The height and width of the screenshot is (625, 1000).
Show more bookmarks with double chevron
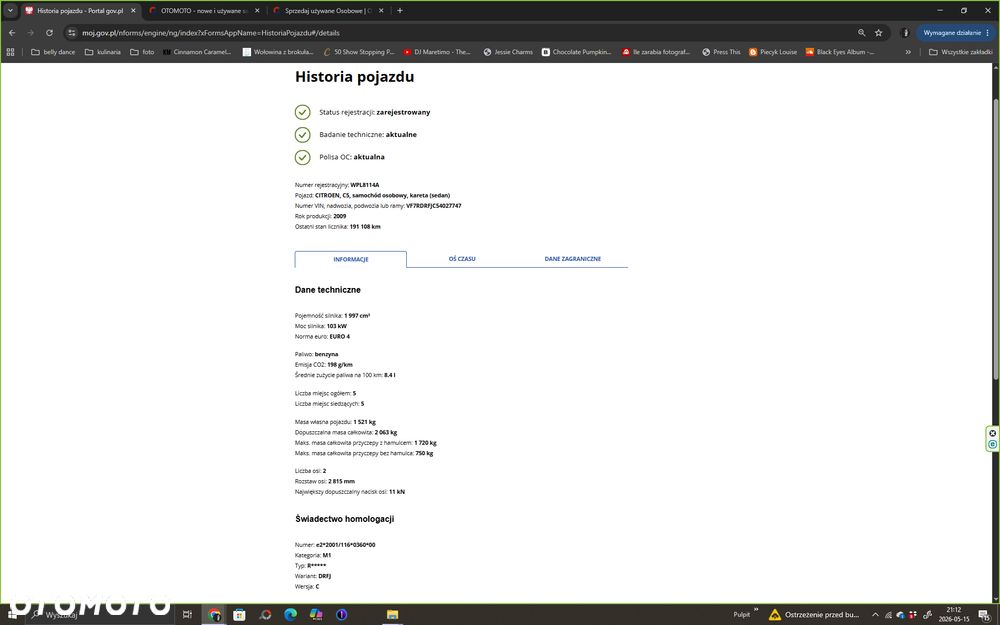[908, 52]
